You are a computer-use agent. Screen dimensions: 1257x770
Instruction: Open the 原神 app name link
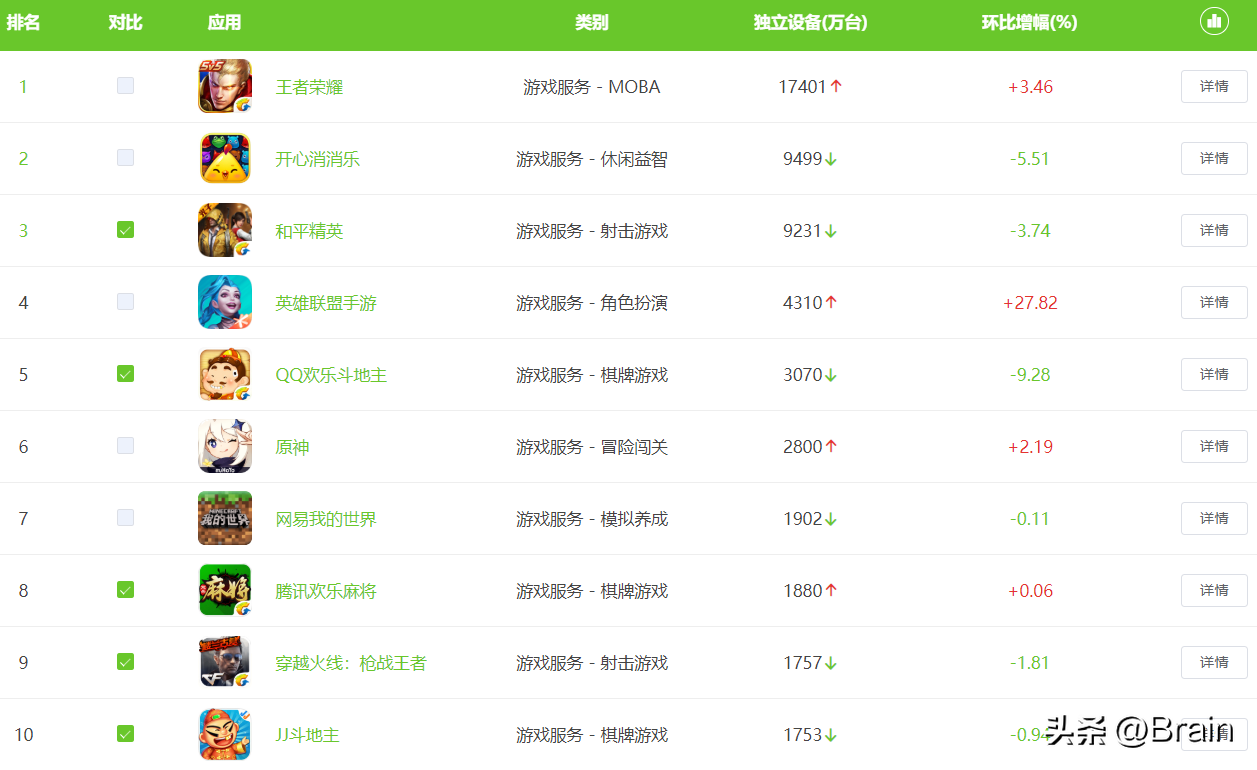coord(292,447)
